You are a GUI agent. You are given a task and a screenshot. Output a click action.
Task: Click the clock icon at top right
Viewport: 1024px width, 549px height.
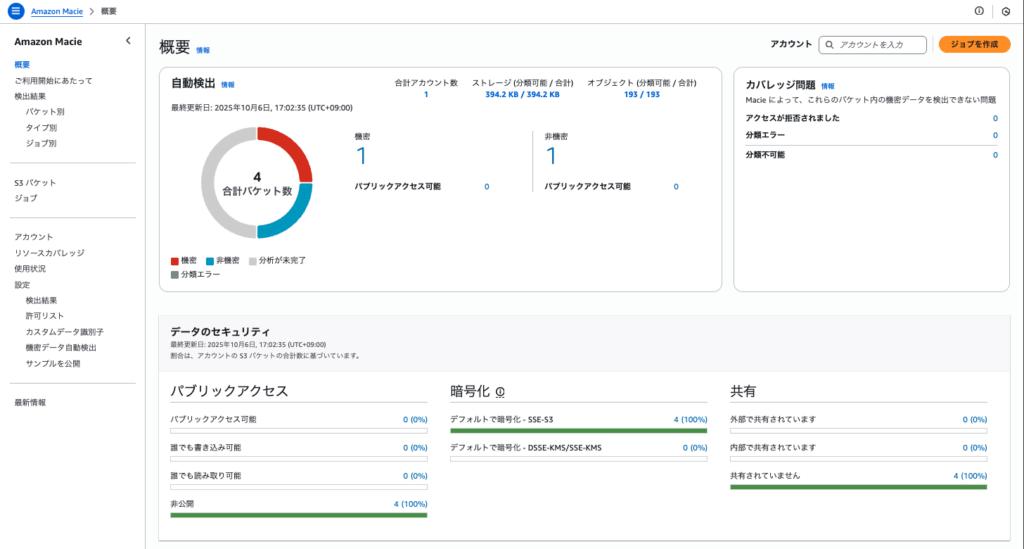1005,11
